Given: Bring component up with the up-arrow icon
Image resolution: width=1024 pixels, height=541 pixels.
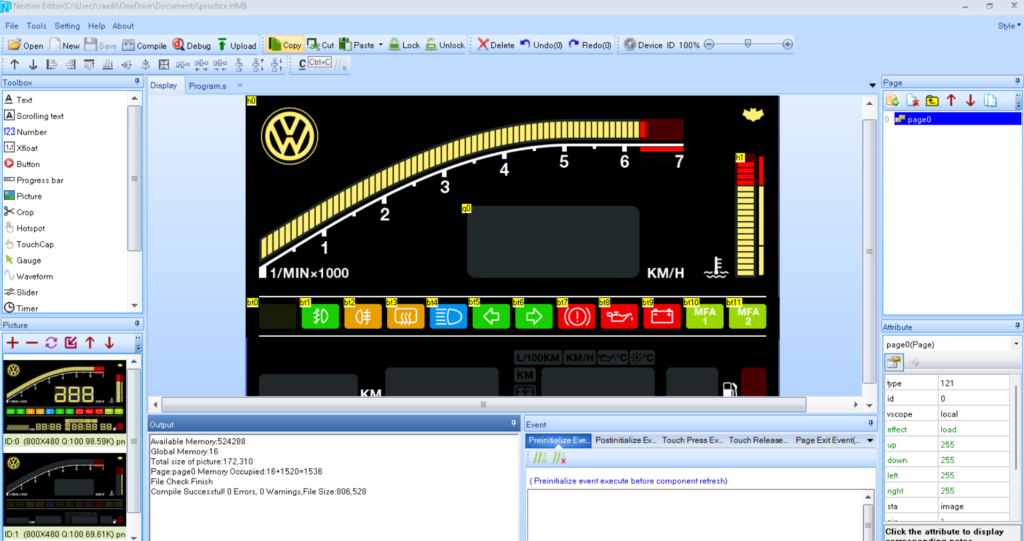Looking at the screenshot, I should tap(14, 64).
